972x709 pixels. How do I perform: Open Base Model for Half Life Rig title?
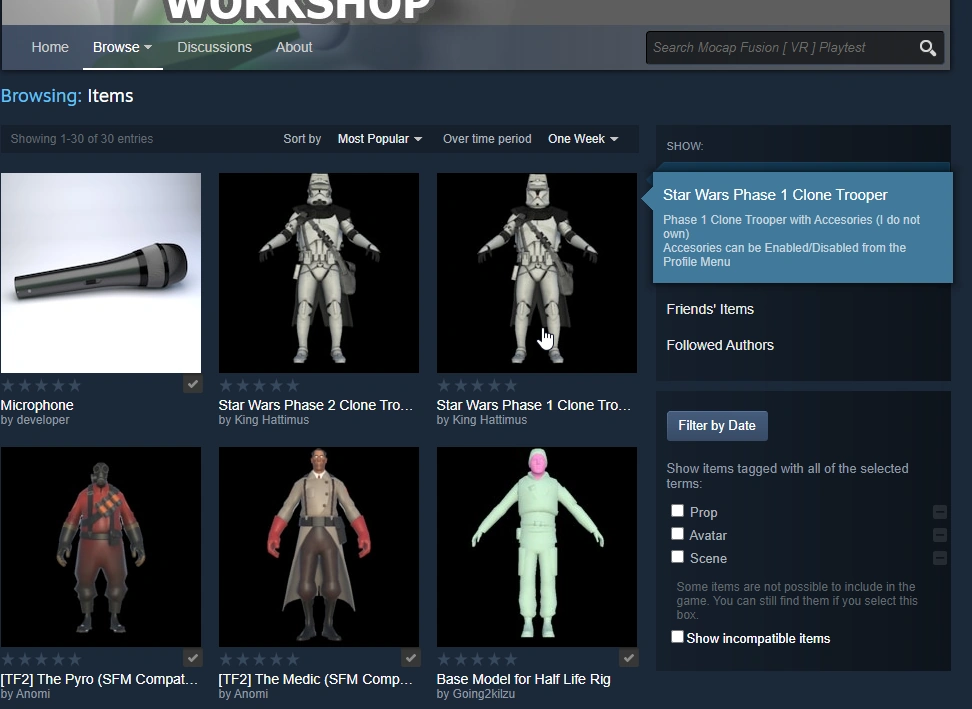[523, 679]
